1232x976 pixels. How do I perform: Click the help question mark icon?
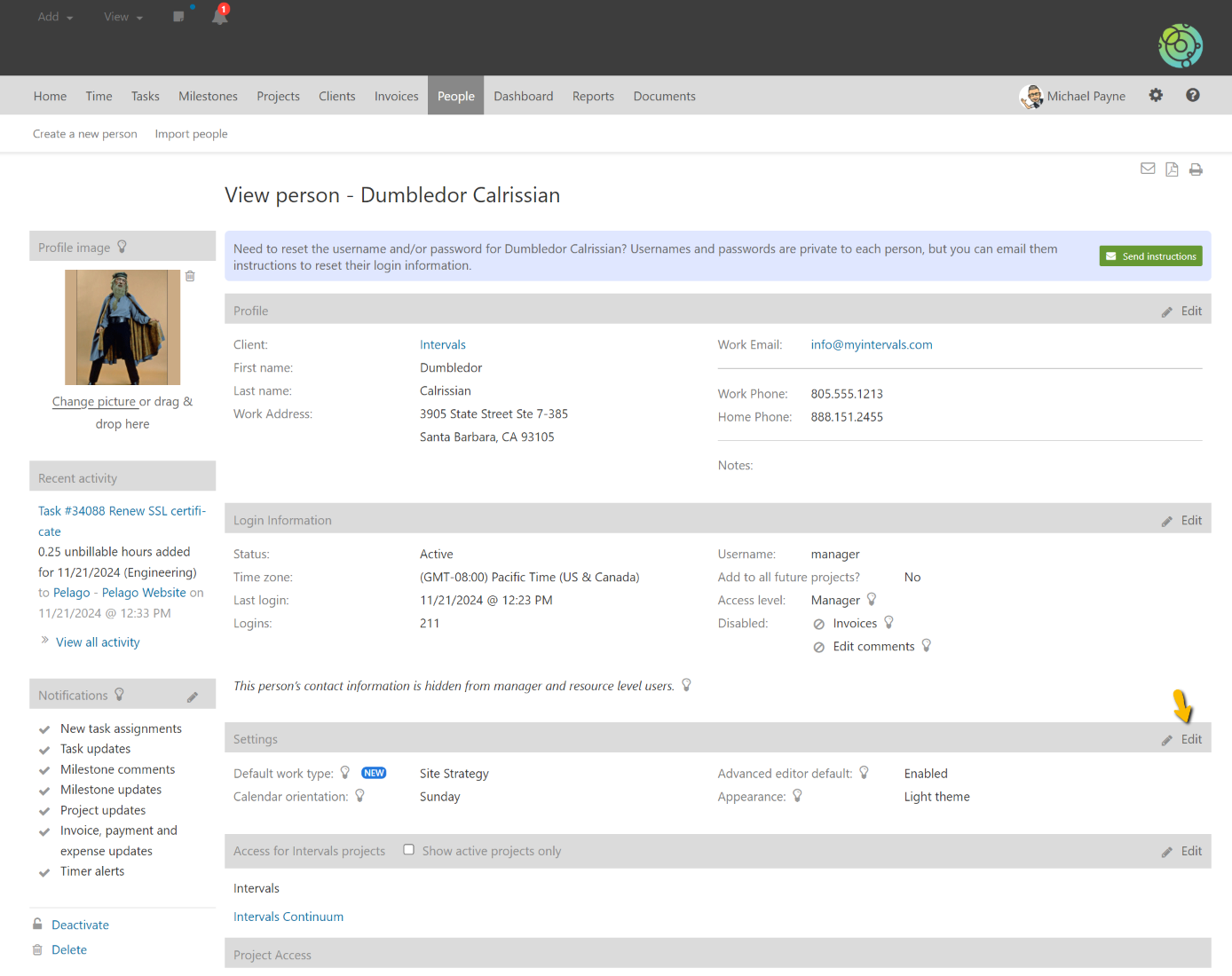pyautogui.click(x=1192, y=95)
